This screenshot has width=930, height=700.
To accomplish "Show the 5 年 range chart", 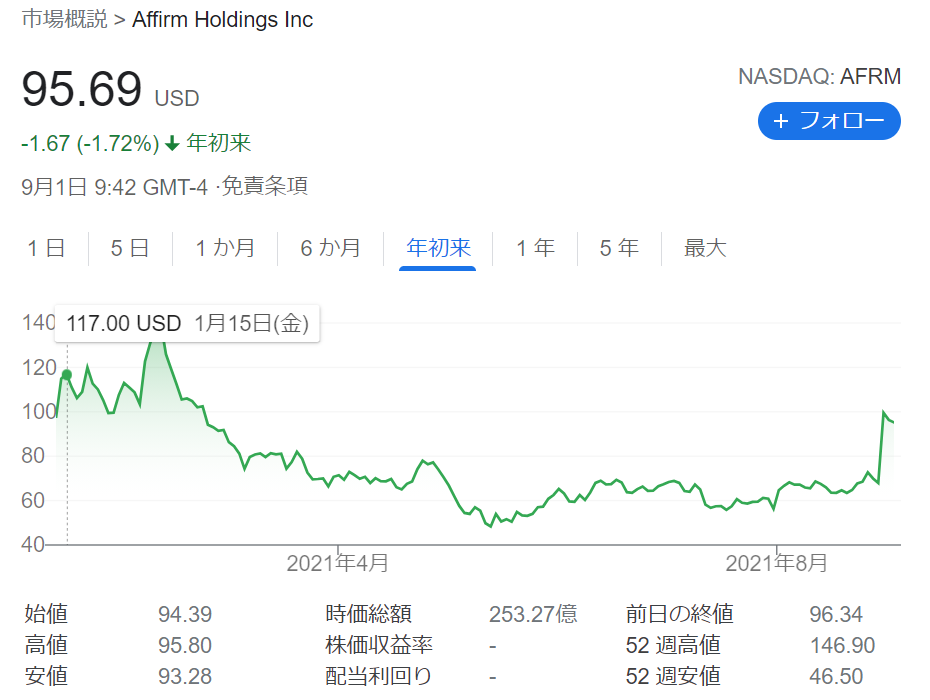I will [x=619, y=248].
